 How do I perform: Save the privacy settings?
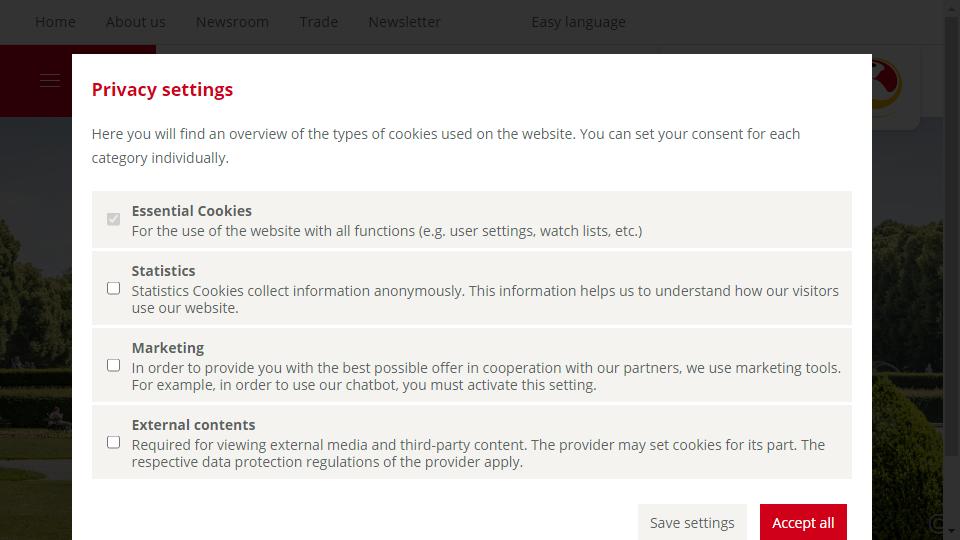(692, 523)
